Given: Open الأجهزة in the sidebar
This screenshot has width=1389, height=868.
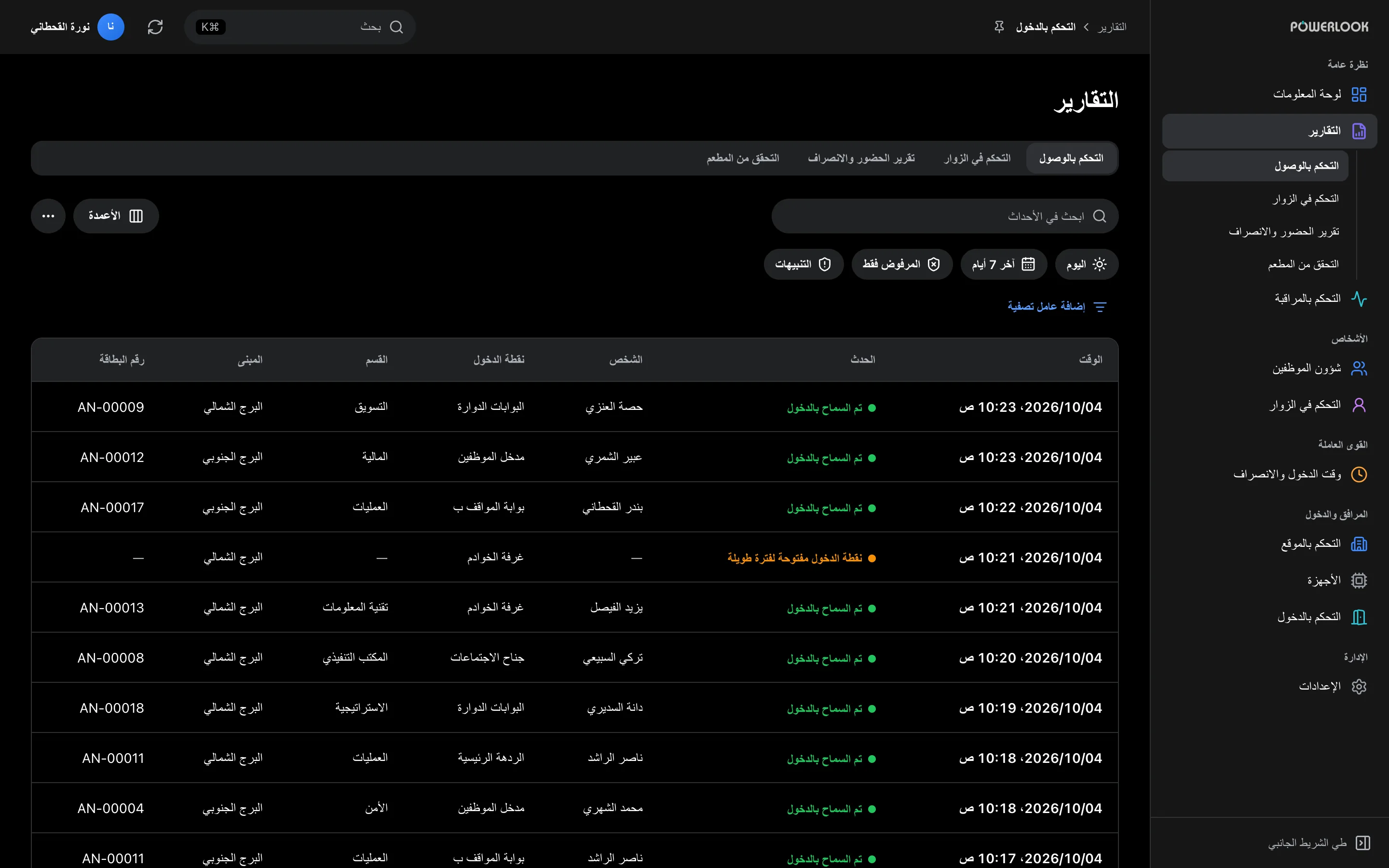Looking at the screenshot, I should click(1269, 581).
